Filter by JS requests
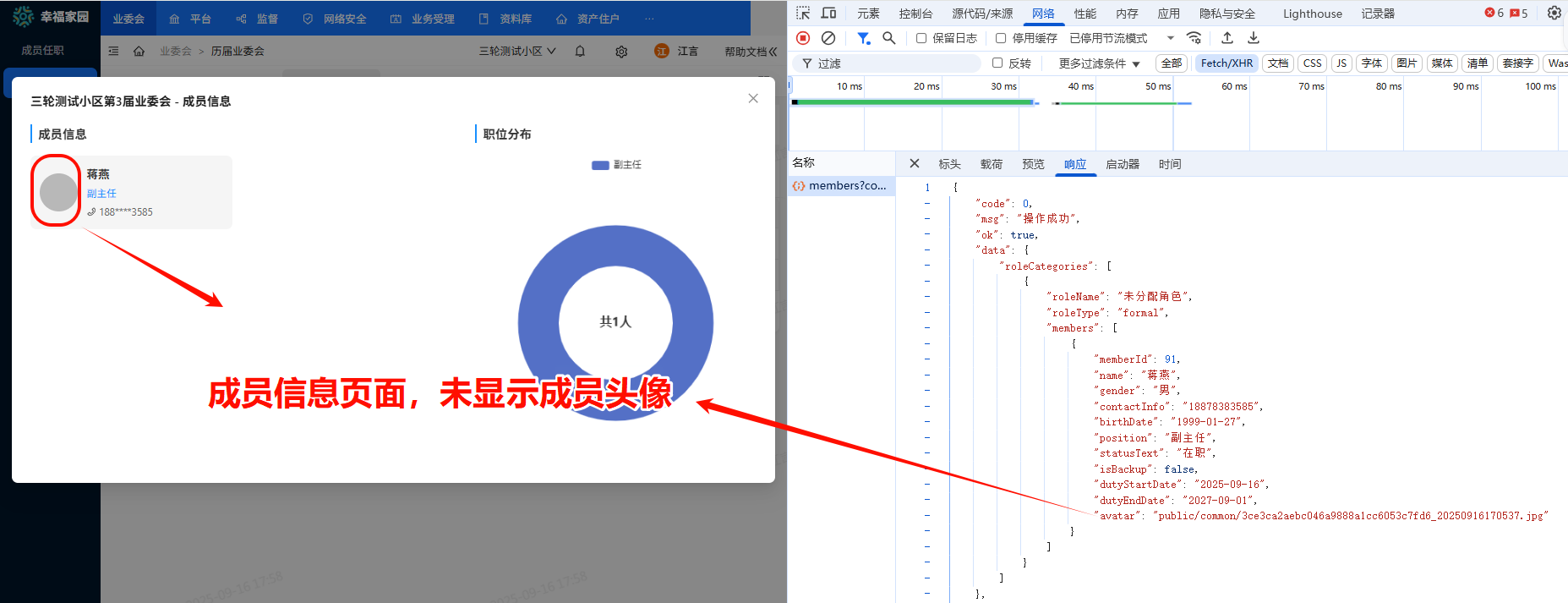This screenshot has height=603, width=1568. [1341, 63]
